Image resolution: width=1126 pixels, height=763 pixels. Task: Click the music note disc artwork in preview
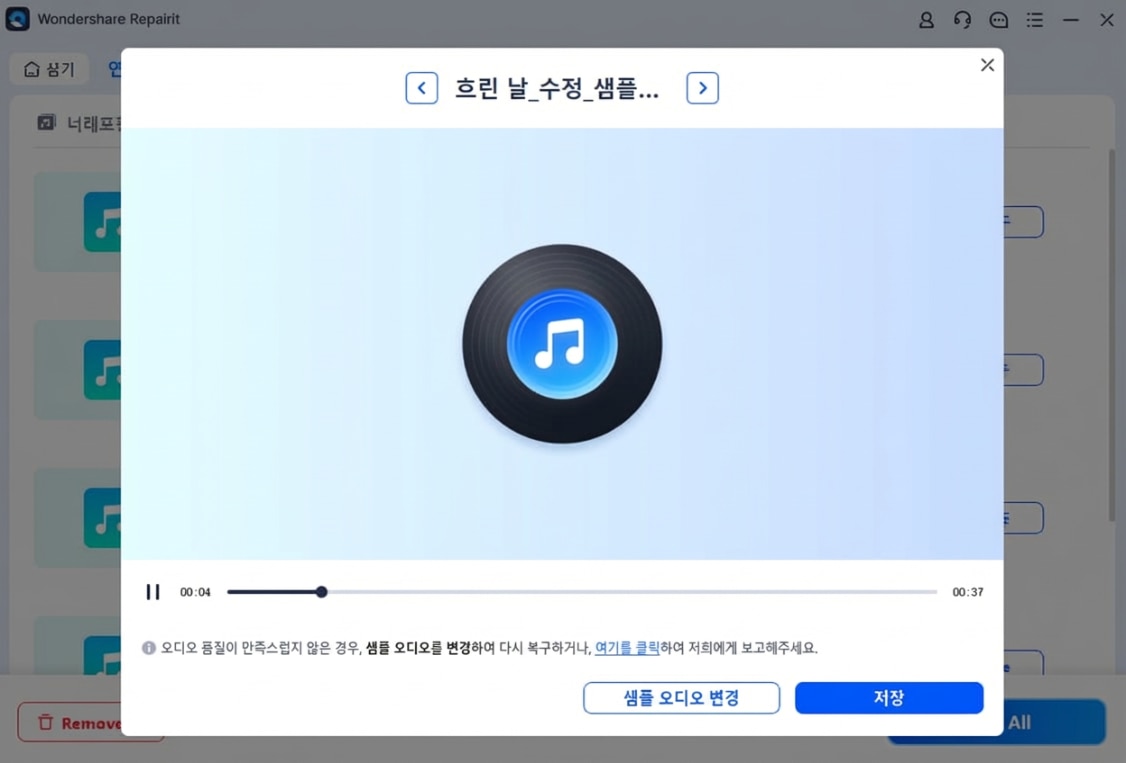(x=562, y=343)
